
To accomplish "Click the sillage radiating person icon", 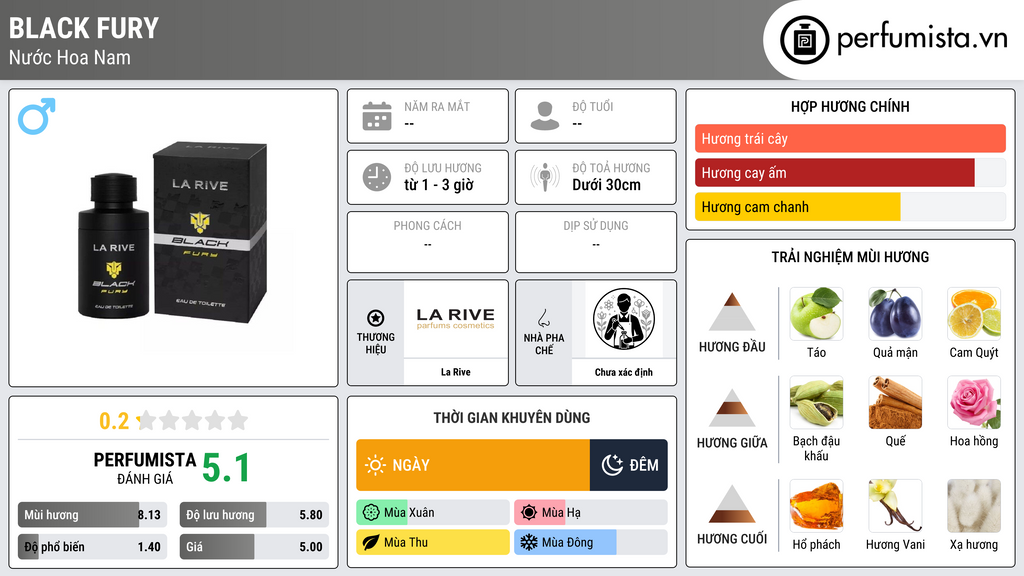I will coord(545,177).
